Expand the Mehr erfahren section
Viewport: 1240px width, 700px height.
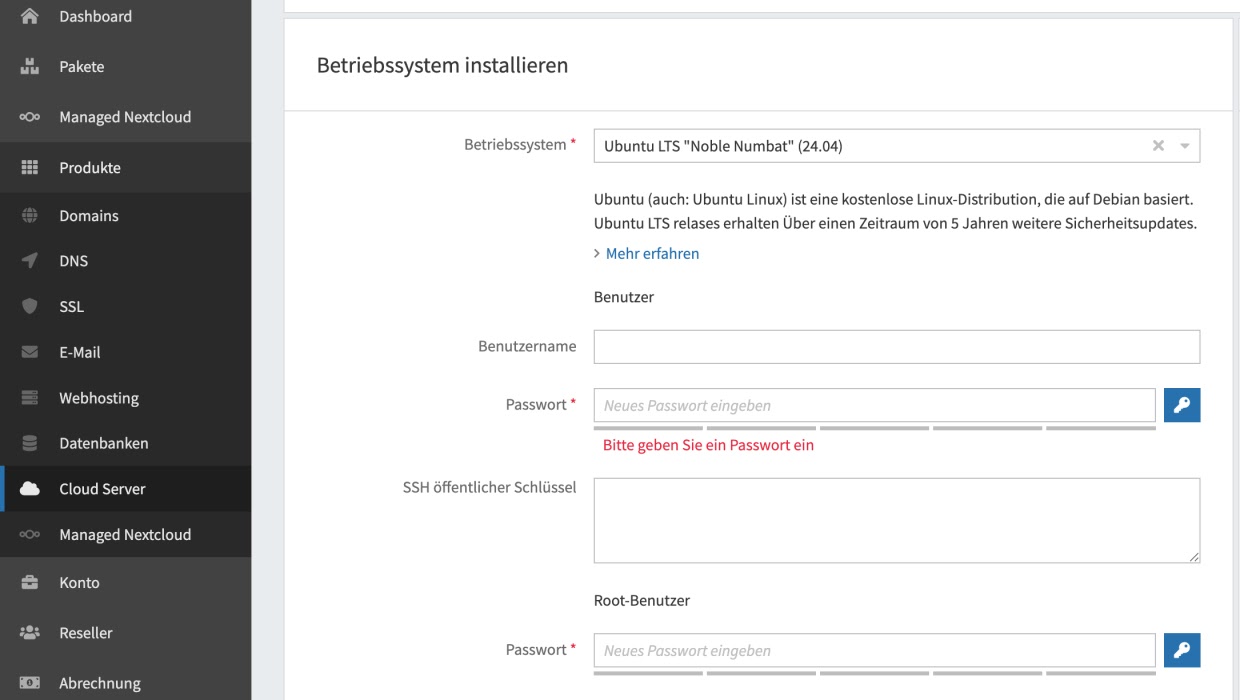(x=651, y=254)
